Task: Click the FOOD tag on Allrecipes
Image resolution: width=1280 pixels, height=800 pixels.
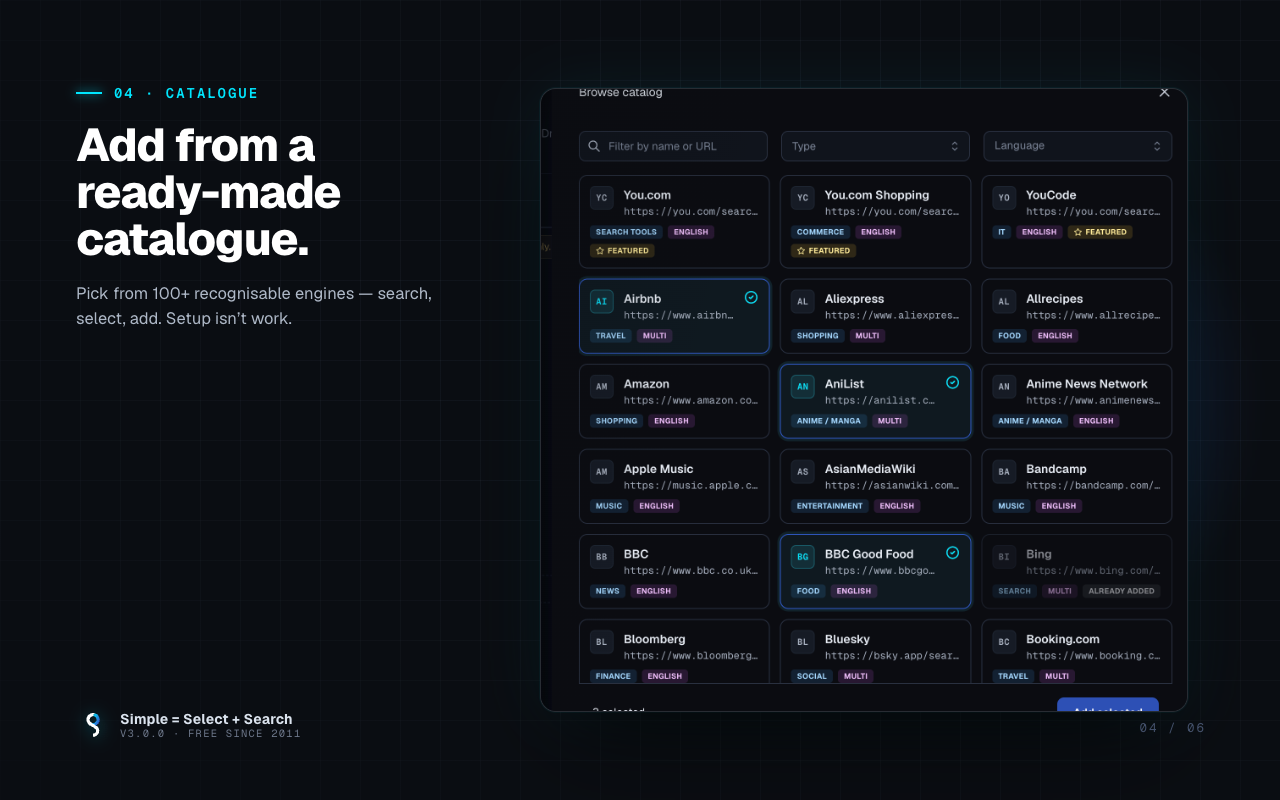Action: tap(1009, 336)
